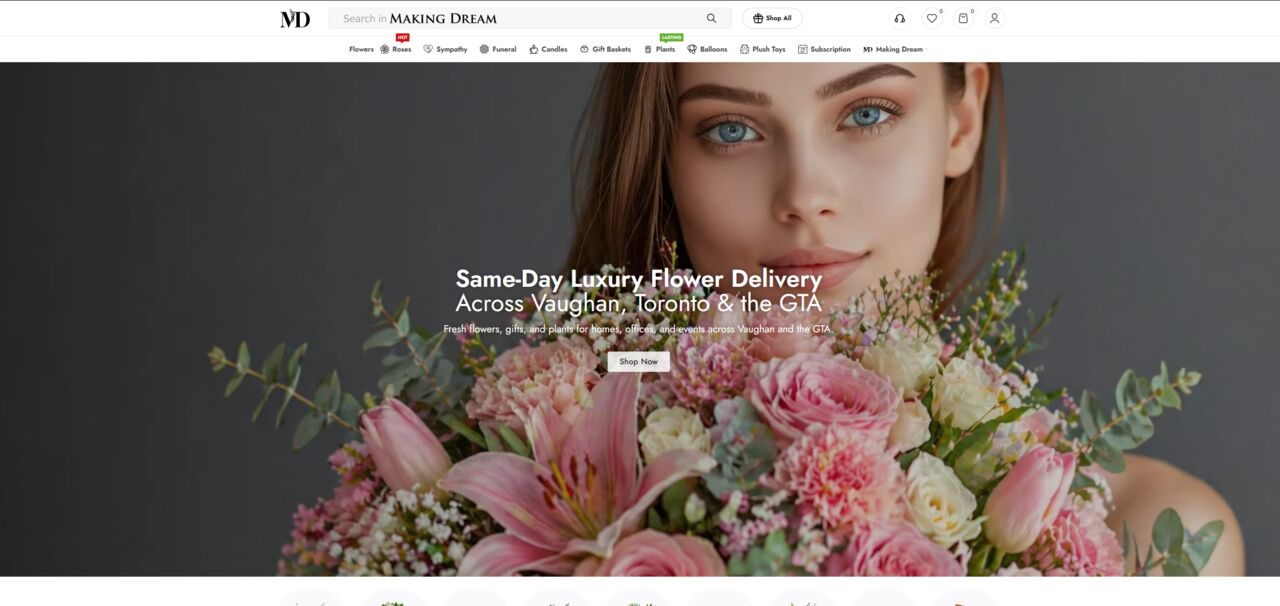The width and height of the screenshot is (1280, 606).
Task: Open the Subscription page
Action: click(x=824, y=49)
